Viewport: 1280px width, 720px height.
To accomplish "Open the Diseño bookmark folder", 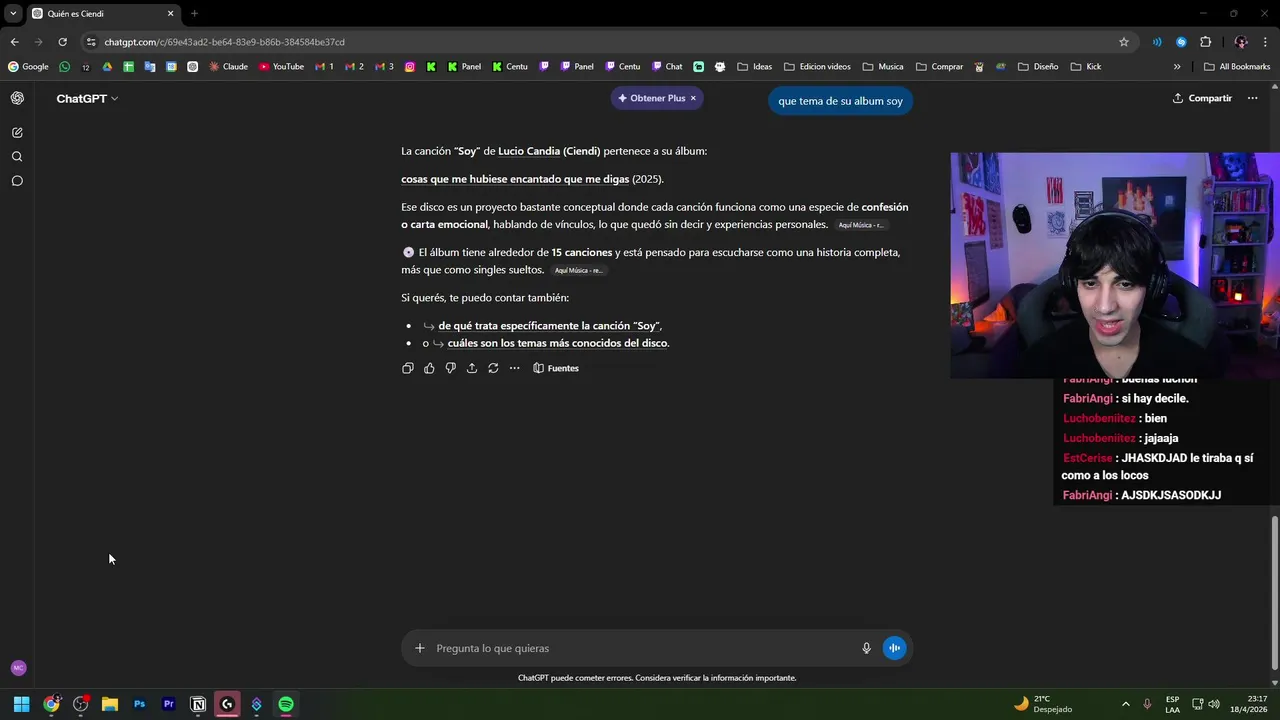I will [1038, 67].
